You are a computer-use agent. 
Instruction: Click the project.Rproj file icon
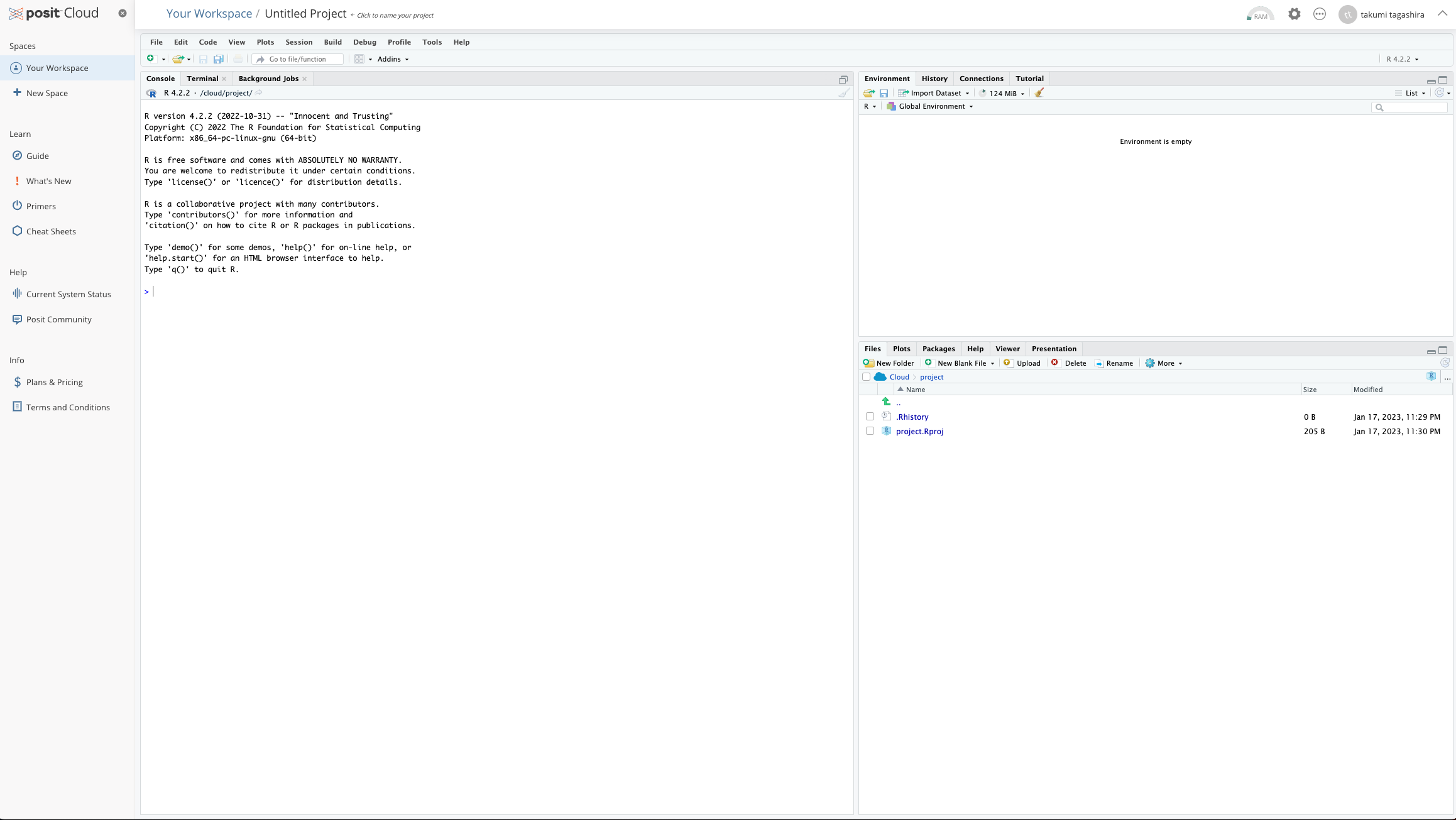coord(886,430)
